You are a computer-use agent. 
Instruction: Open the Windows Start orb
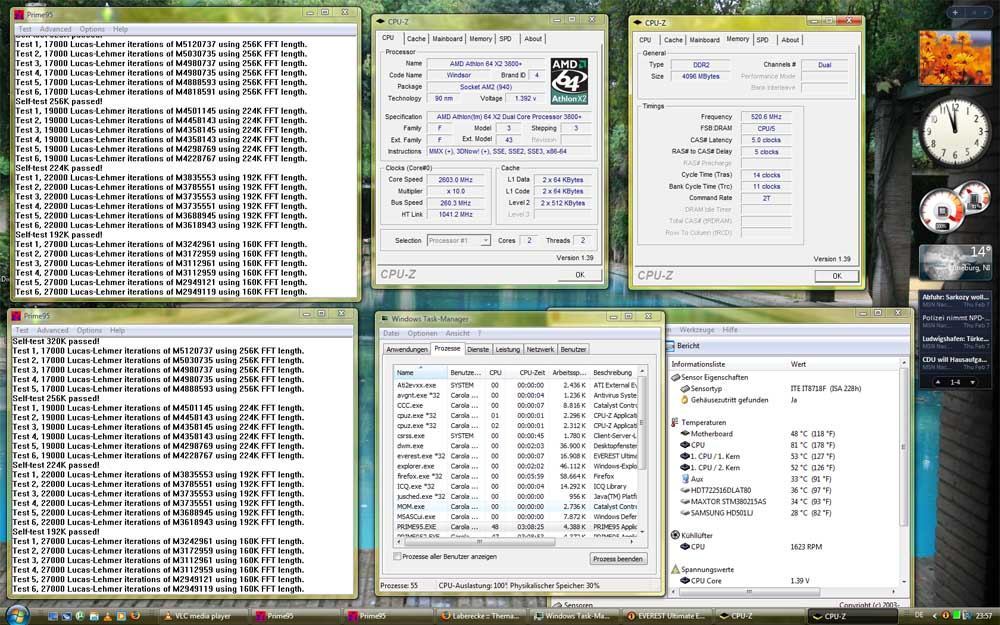coord(17,616)
